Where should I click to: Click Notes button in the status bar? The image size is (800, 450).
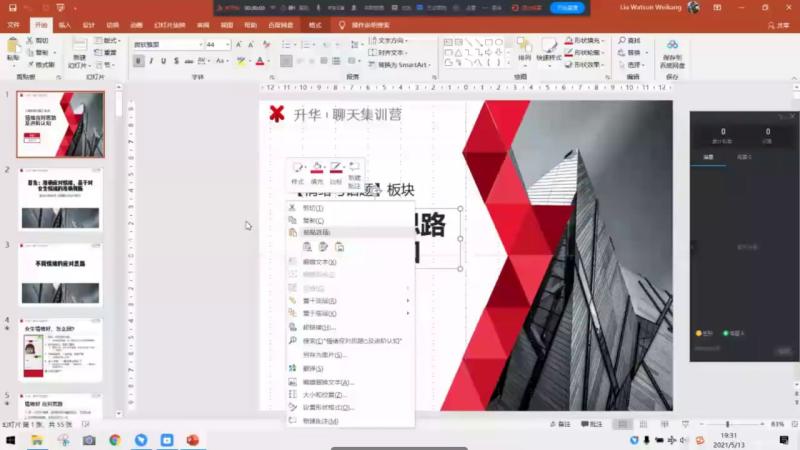560,424
